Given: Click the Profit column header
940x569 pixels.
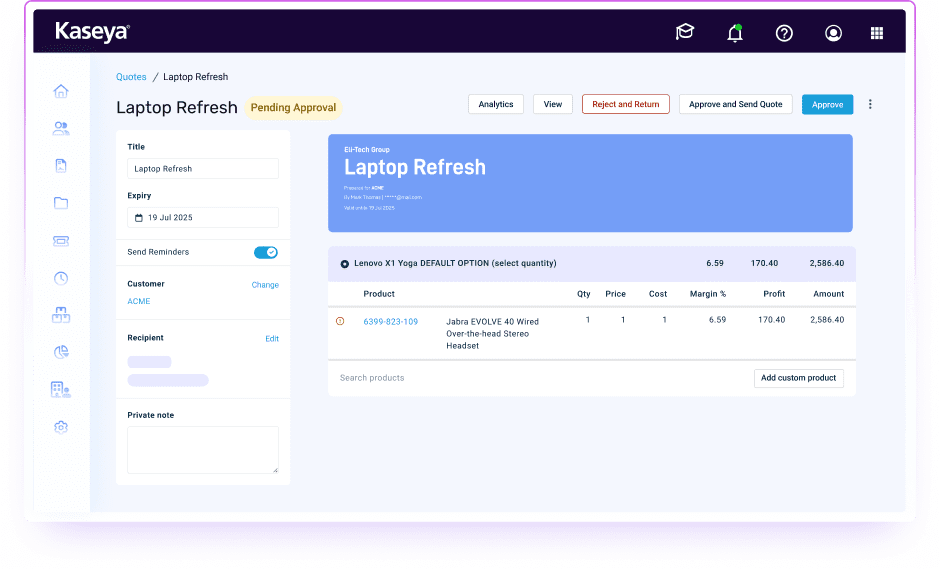Looking at the screenshot, I should click(x=774, y=294).
